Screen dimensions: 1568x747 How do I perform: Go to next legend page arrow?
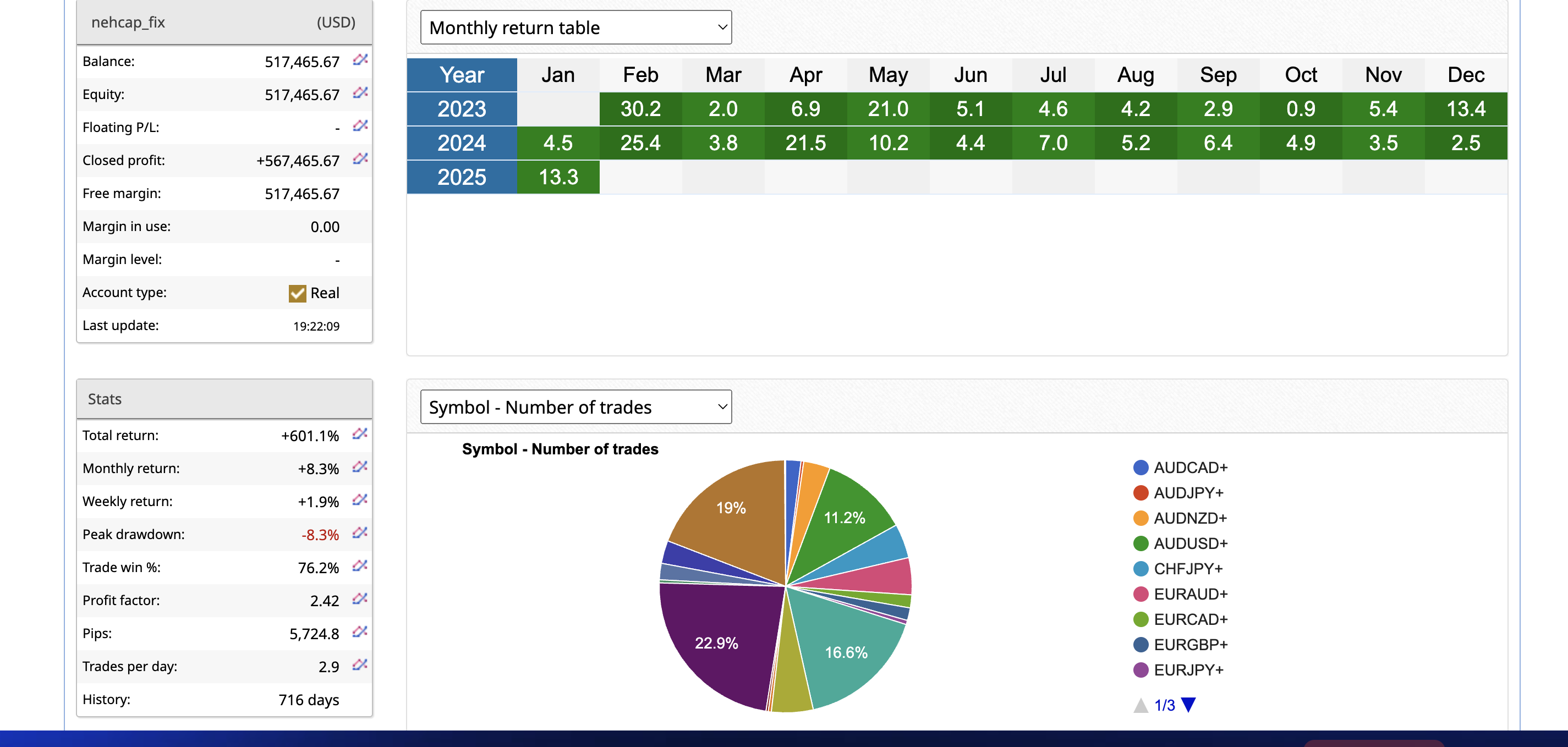1188,705
